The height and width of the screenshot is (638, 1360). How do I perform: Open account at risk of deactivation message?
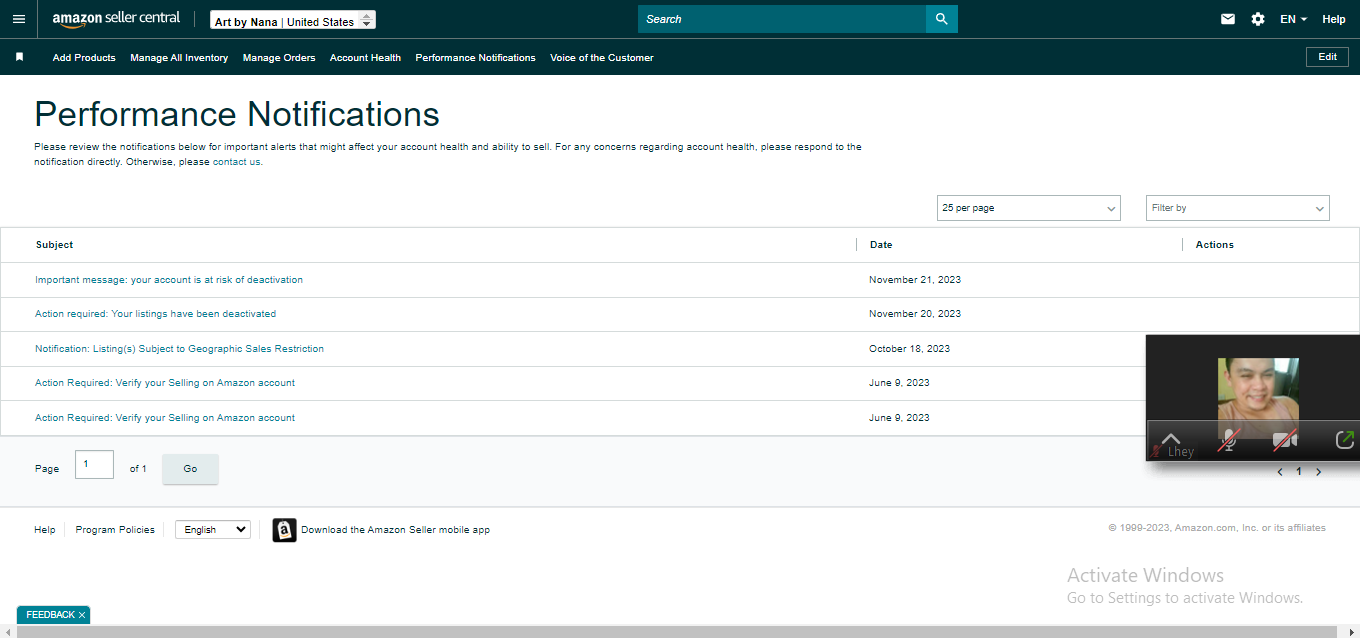coord(169,280)
